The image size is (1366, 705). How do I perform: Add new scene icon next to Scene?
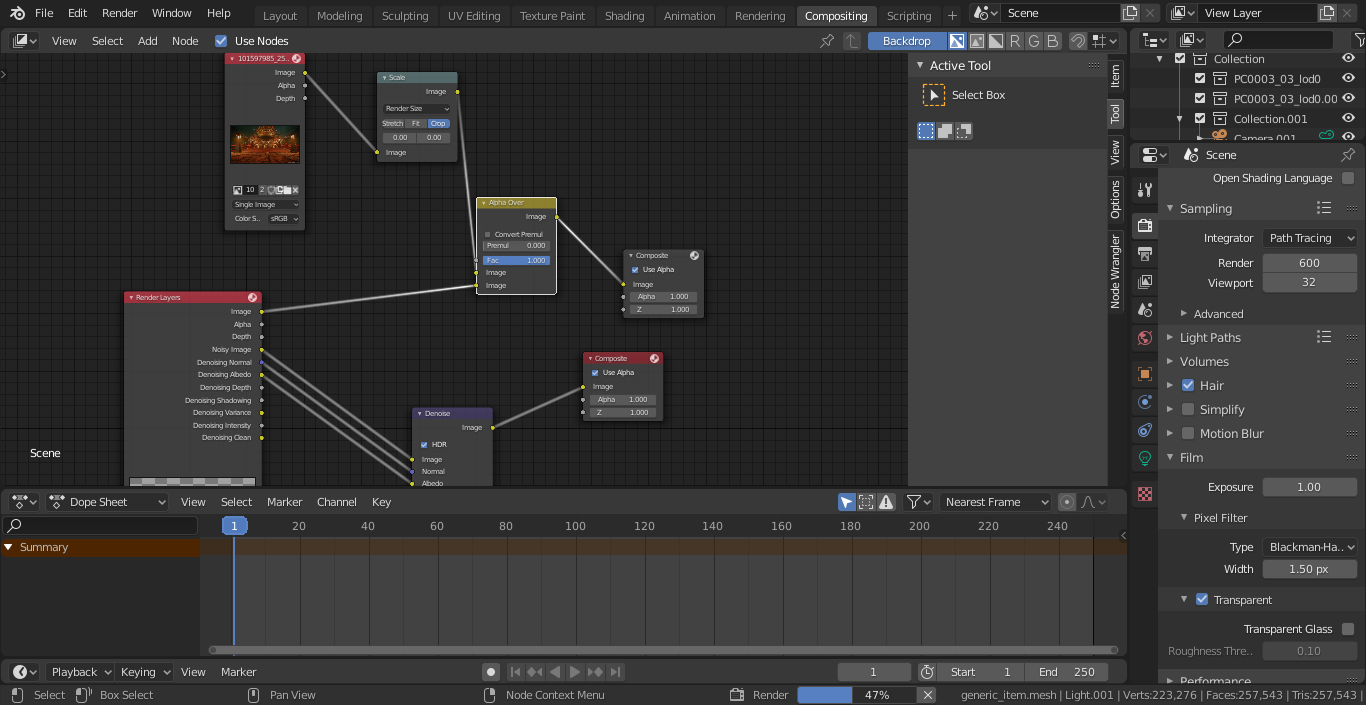pos(1130,13)
